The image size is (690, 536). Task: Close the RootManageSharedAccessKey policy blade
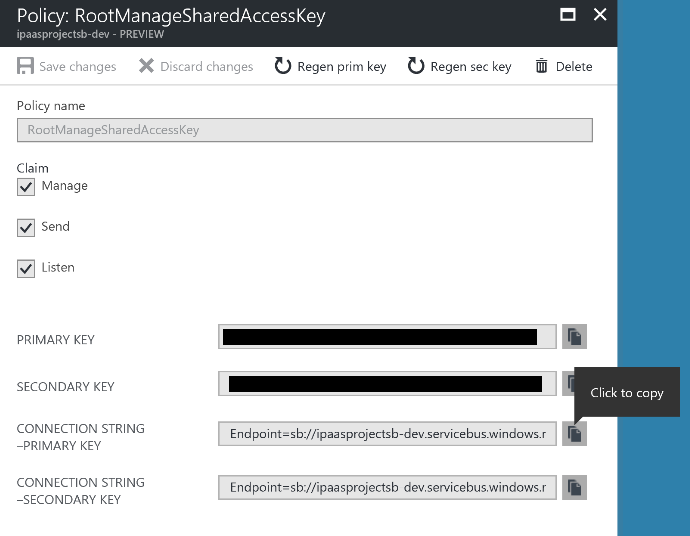[x=600, y=15]
